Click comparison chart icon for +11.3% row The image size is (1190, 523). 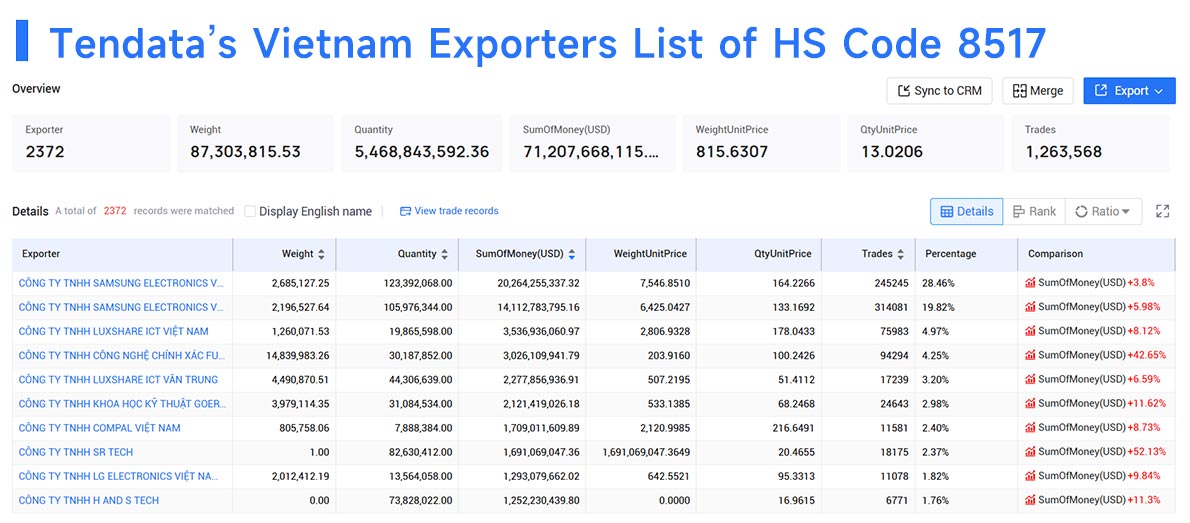[x=1030, y=501]
